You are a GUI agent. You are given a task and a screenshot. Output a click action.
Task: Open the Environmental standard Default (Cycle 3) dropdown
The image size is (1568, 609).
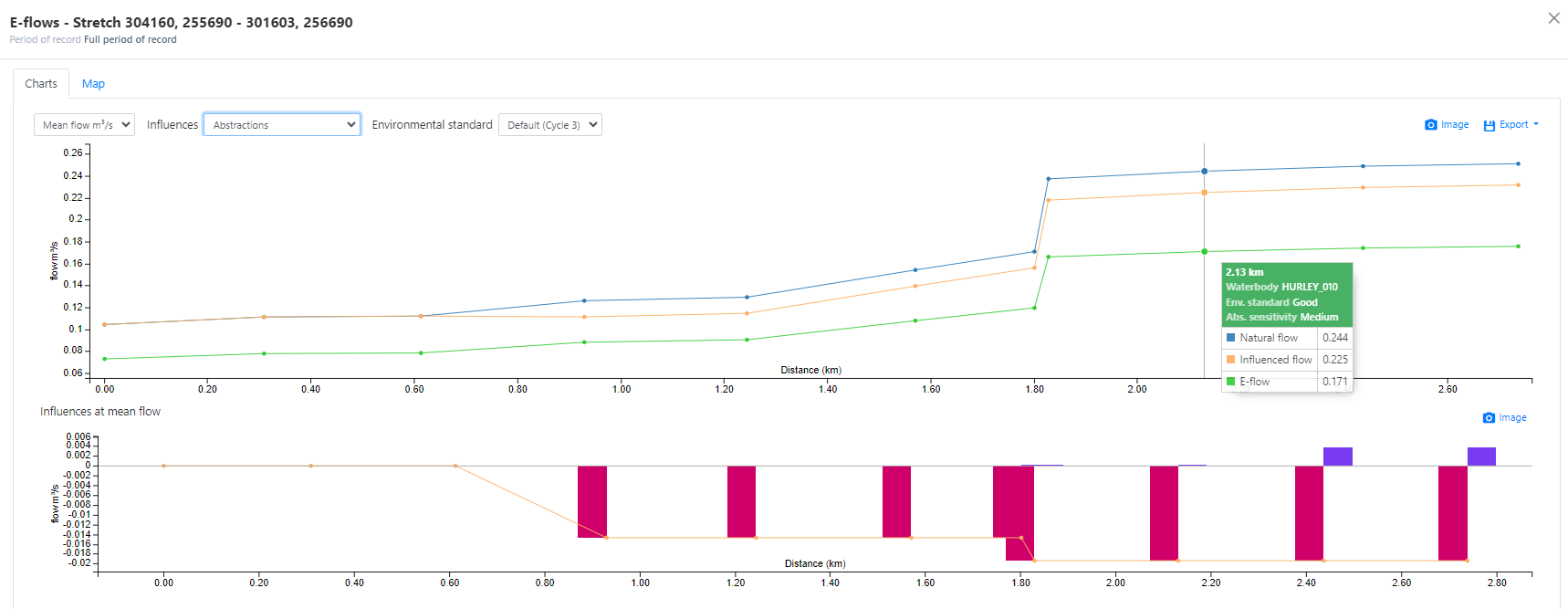[549, 125]
